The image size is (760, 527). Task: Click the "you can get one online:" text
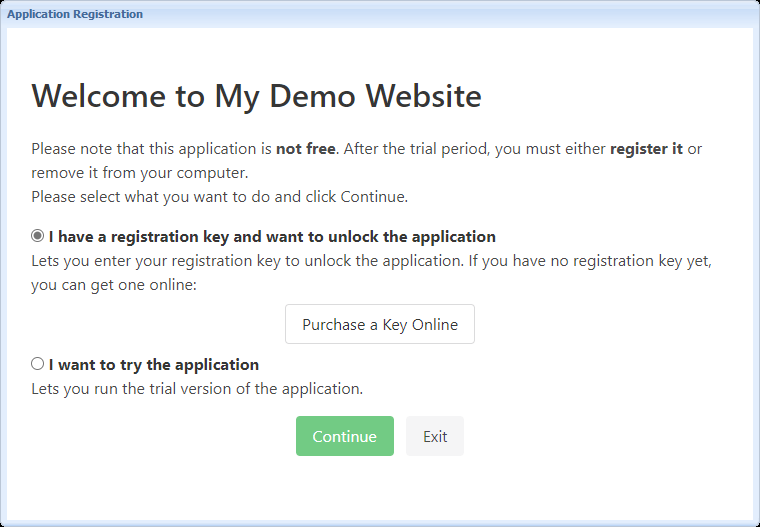[114, 285]
